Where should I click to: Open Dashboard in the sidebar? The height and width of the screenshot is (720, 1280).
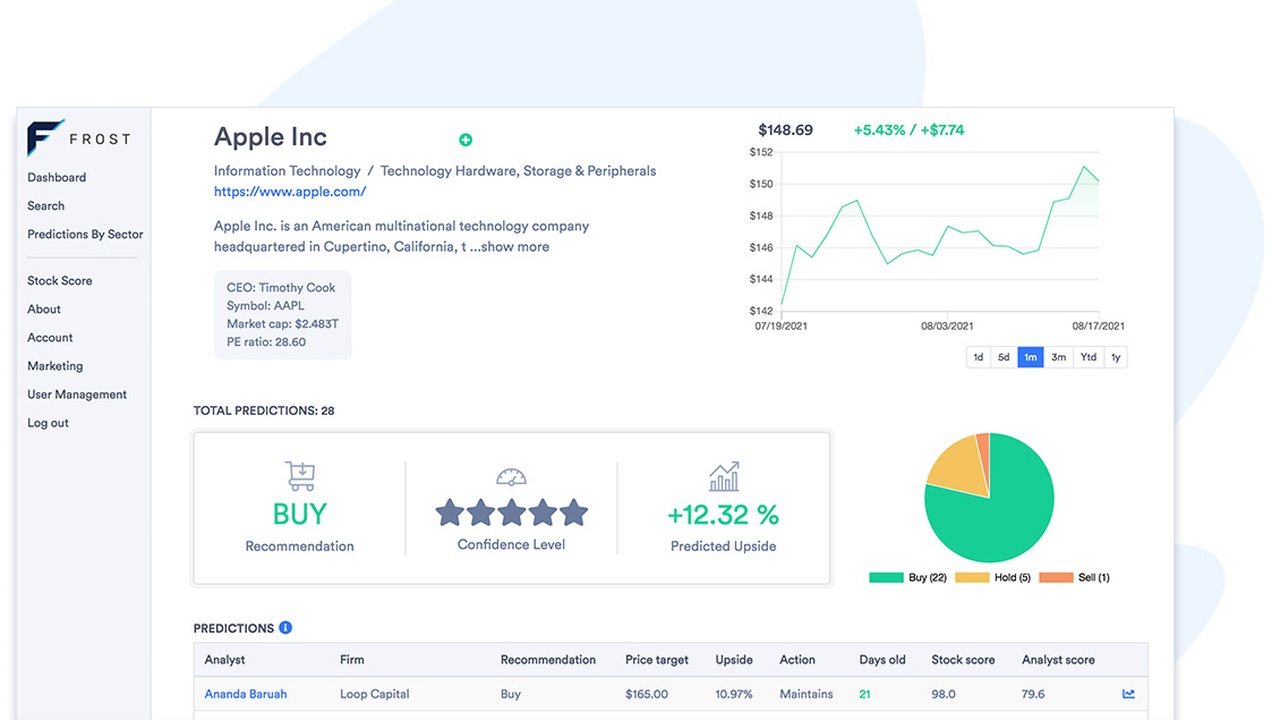click(x=57, y=178)
